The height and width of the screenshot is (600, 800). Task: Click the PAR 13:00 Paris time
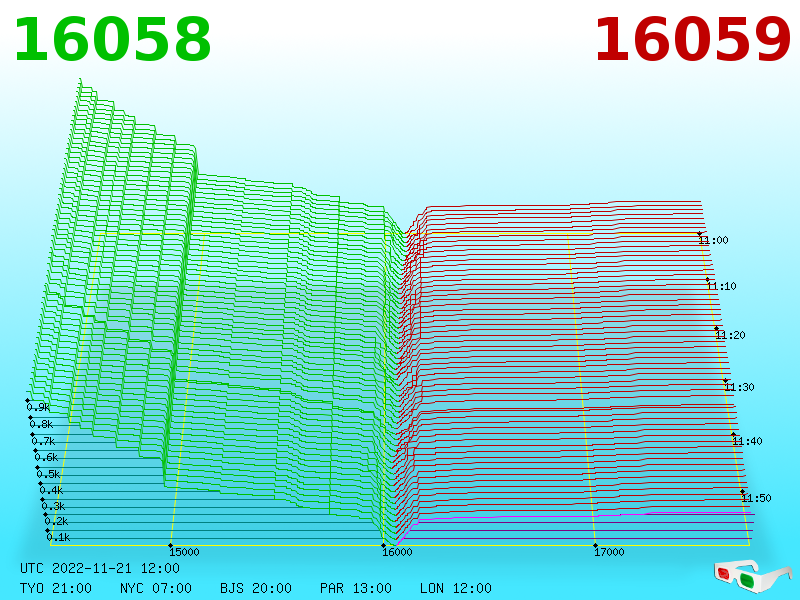click(356, 588)
